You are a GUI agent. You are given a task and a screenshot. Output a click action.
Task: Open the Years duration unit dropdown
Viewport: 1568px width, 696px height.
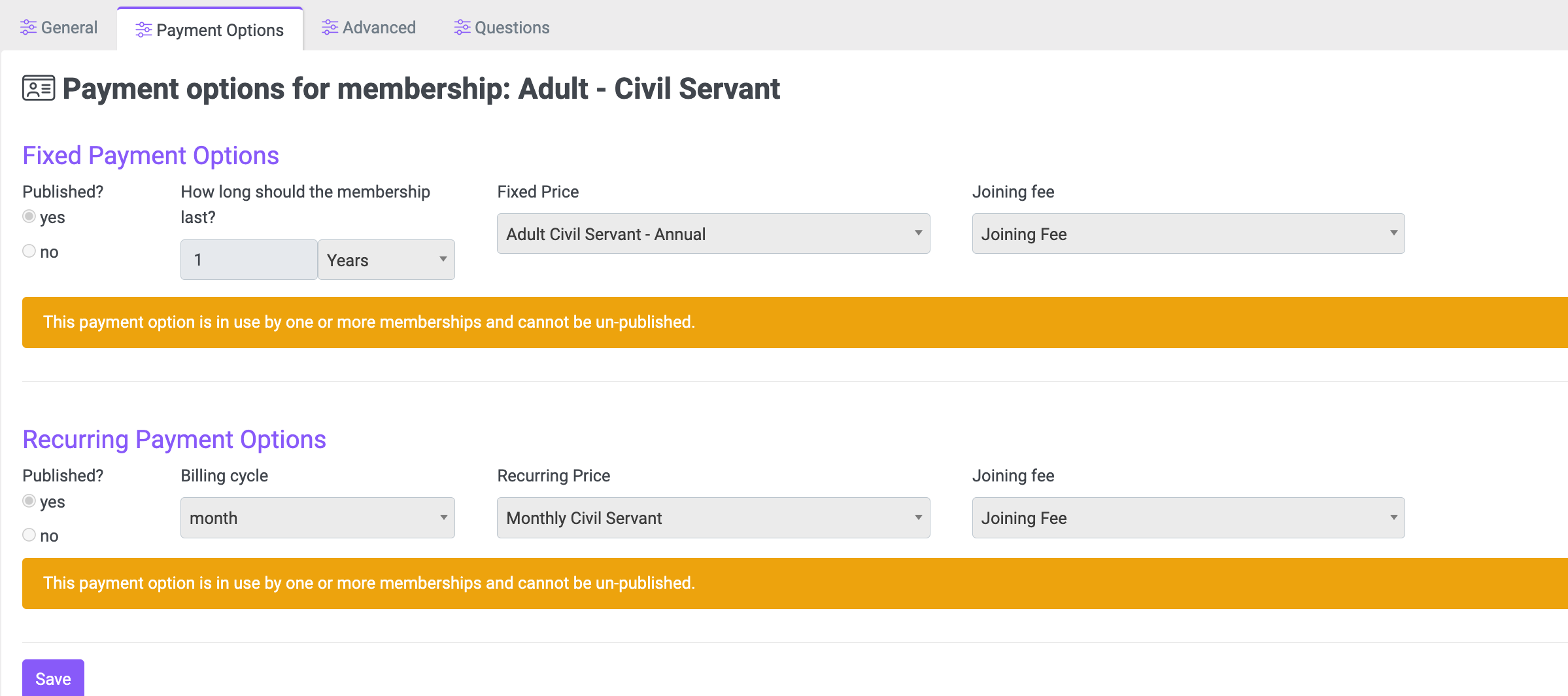click(x=386, y=260)
